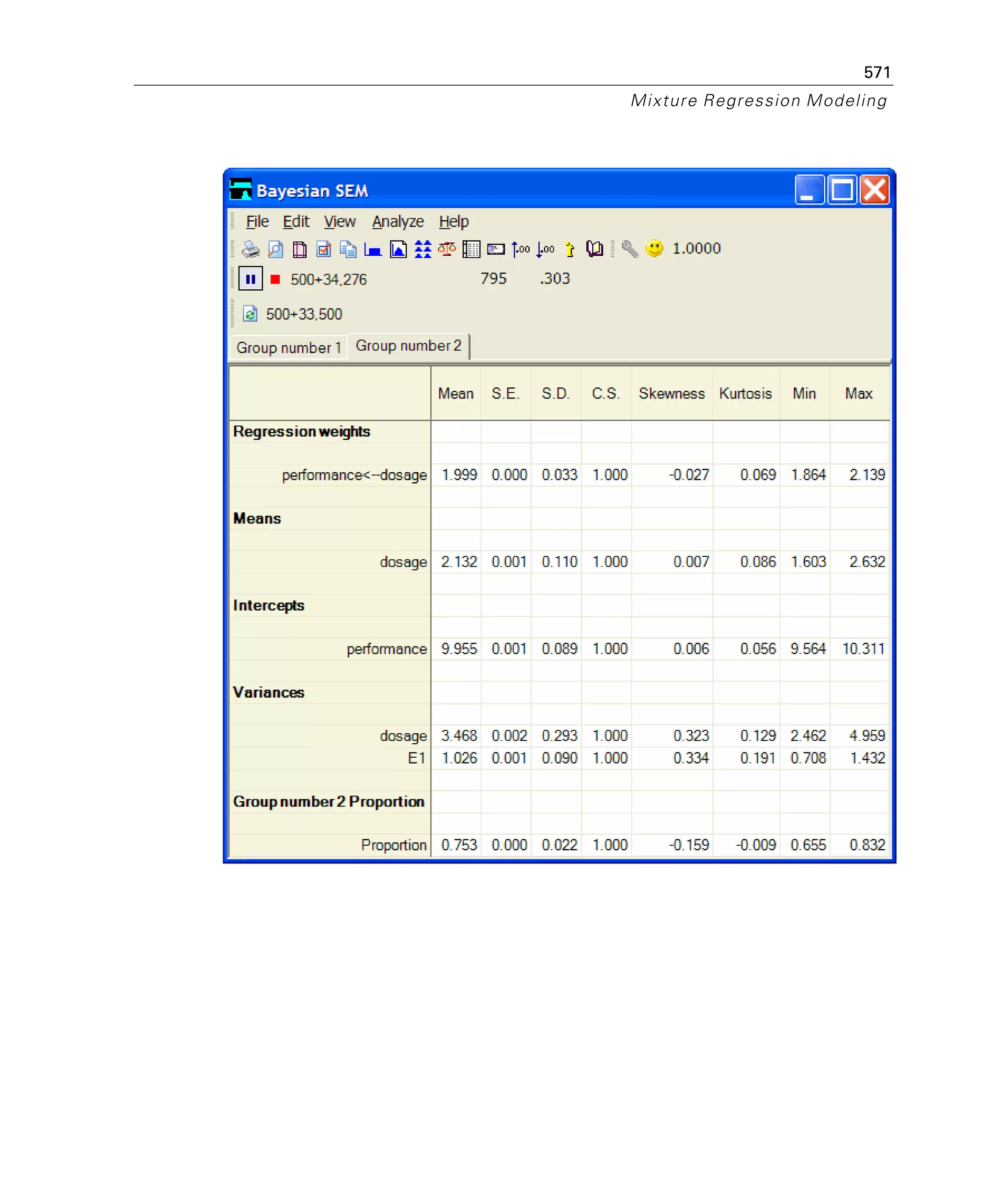The height and width of the screenshot is (1204, 981).
Task: Click the Regression weights section heading
Action: (301, 432)
